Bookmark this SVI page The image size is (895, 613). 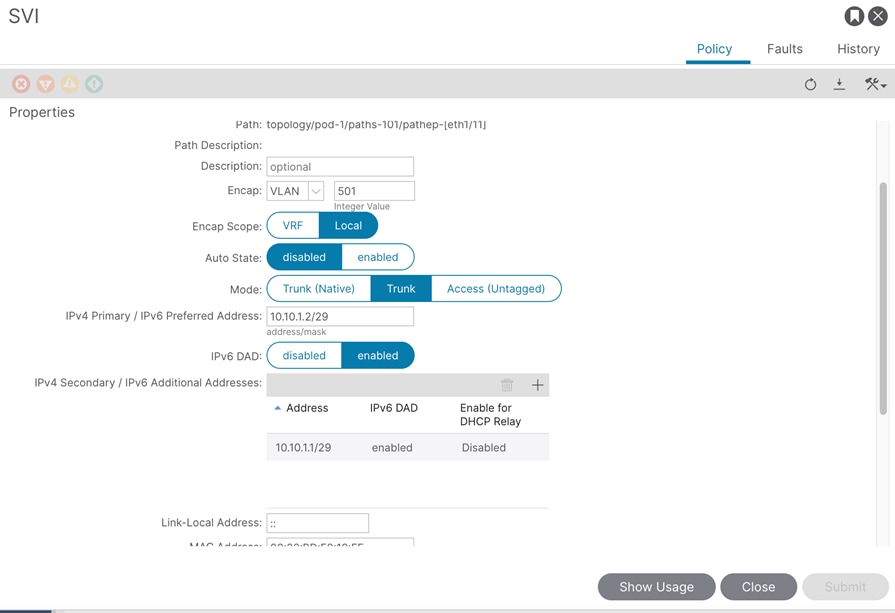pyautogui.click(x=854, y=15)
